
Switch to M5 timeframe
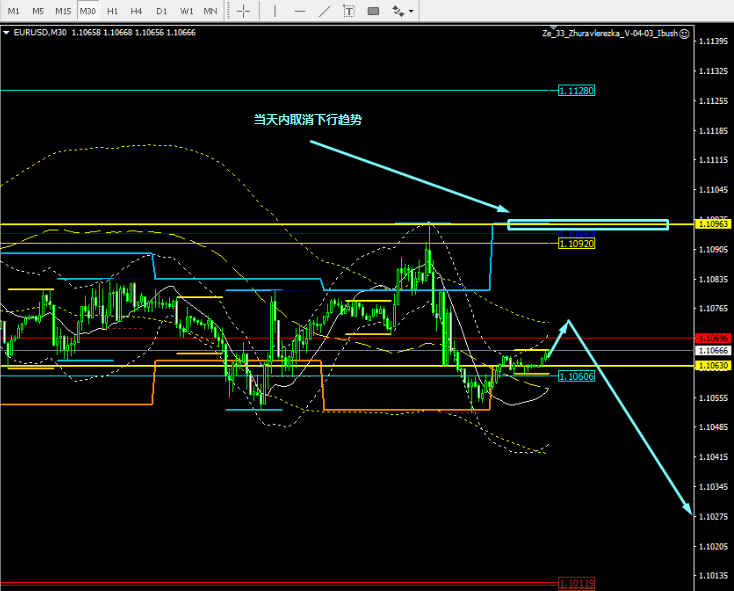[x=38, y=11]
